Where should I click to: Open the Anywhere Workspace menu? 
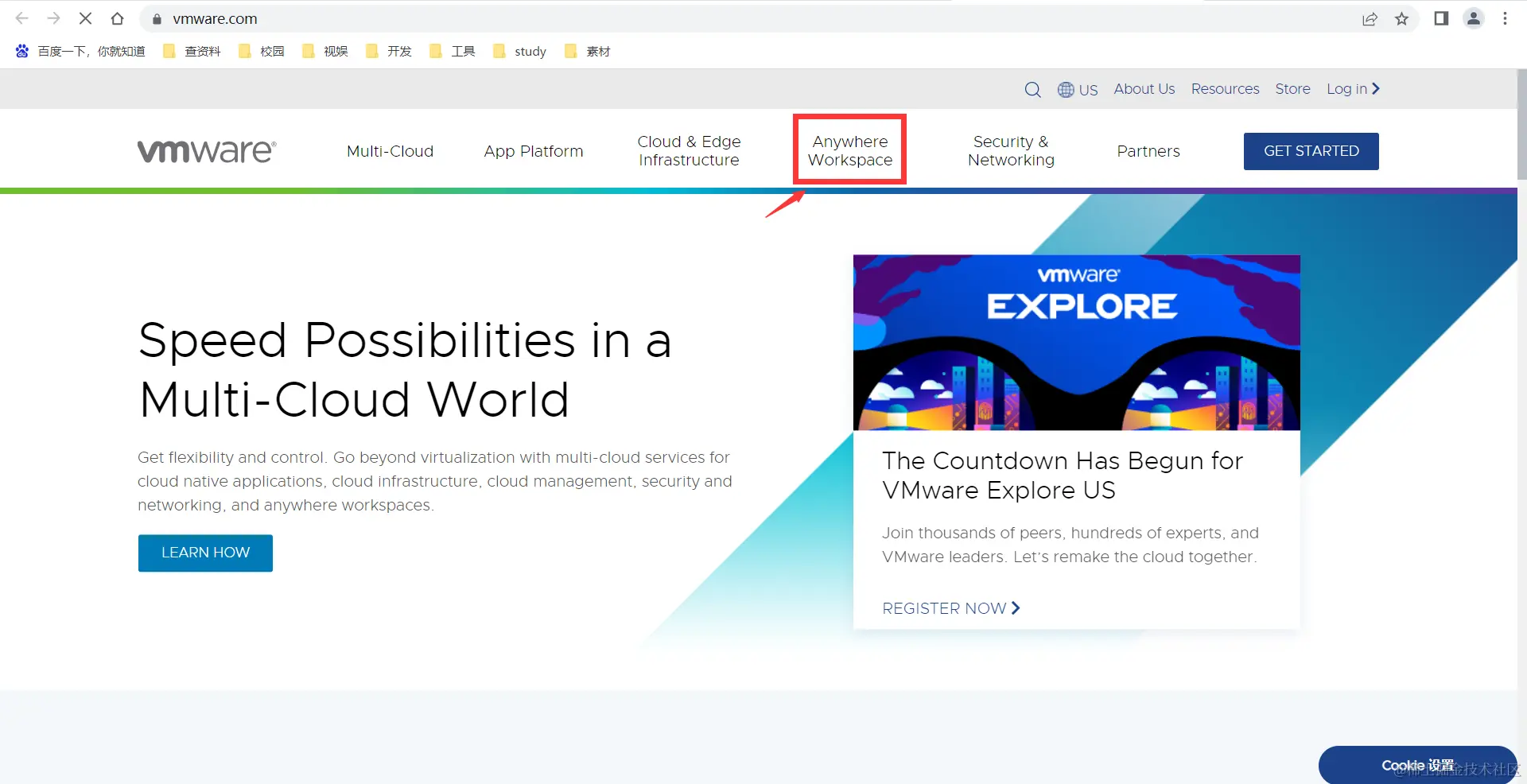point(850,151)
